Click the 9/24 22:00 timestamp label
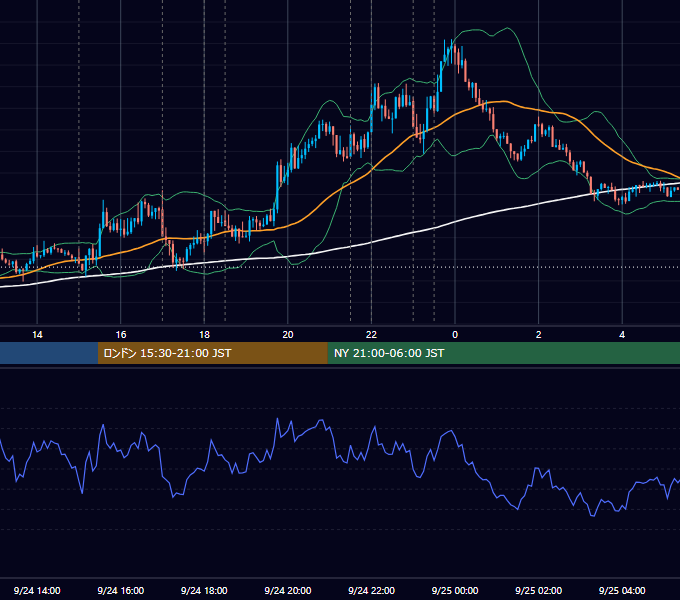Viewport: 680px width, 600px height. tap(371, 590)
